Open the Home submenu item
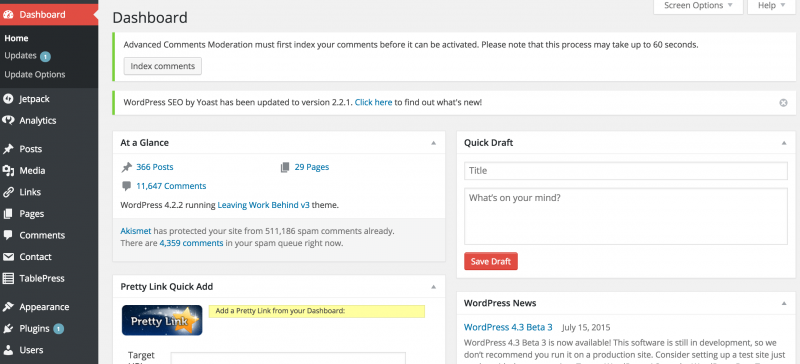This screenshot has height=364, width=800. [x=16, y=38]
